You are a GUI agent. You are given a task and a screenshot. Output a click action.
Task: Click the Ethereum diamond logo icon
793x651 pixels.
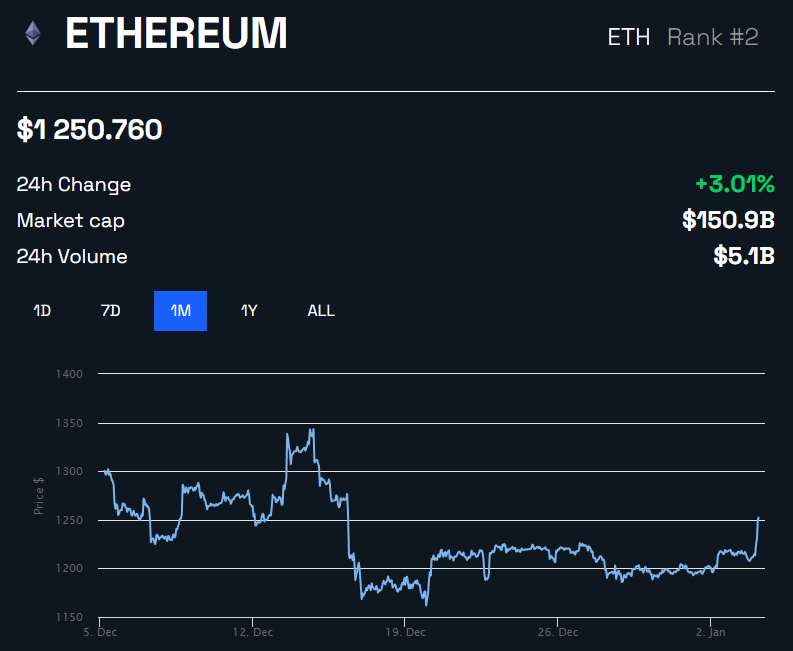[x=33, y=33]
